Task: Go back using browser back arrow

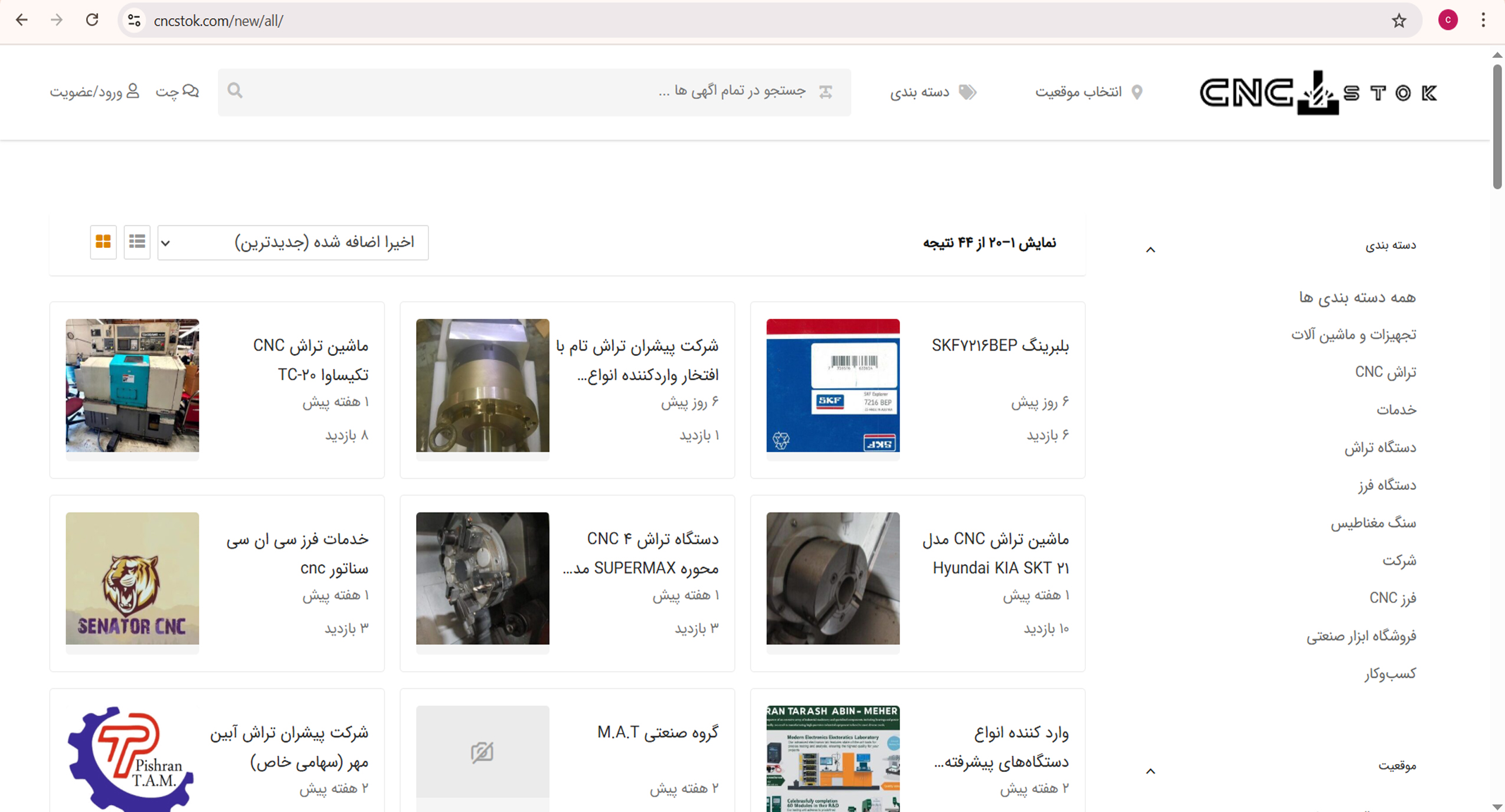Action: click(22, 20)
